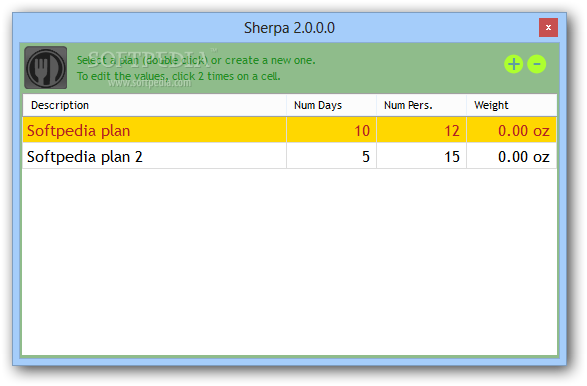Click the green plus icon to add plan

[513, 64]
